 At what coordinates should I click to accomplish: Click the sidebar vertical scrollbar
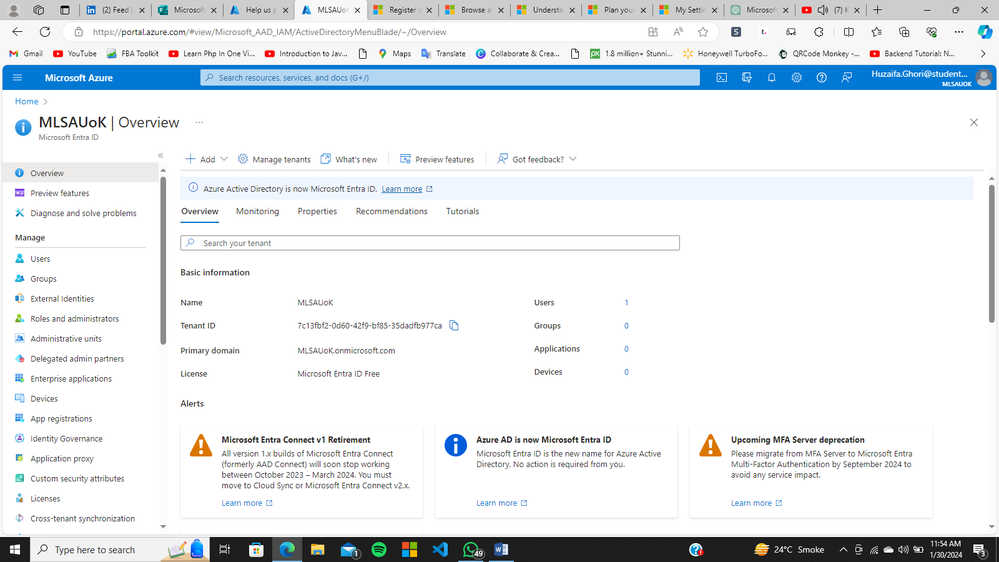pyautogui.click(x=163, y=261)
